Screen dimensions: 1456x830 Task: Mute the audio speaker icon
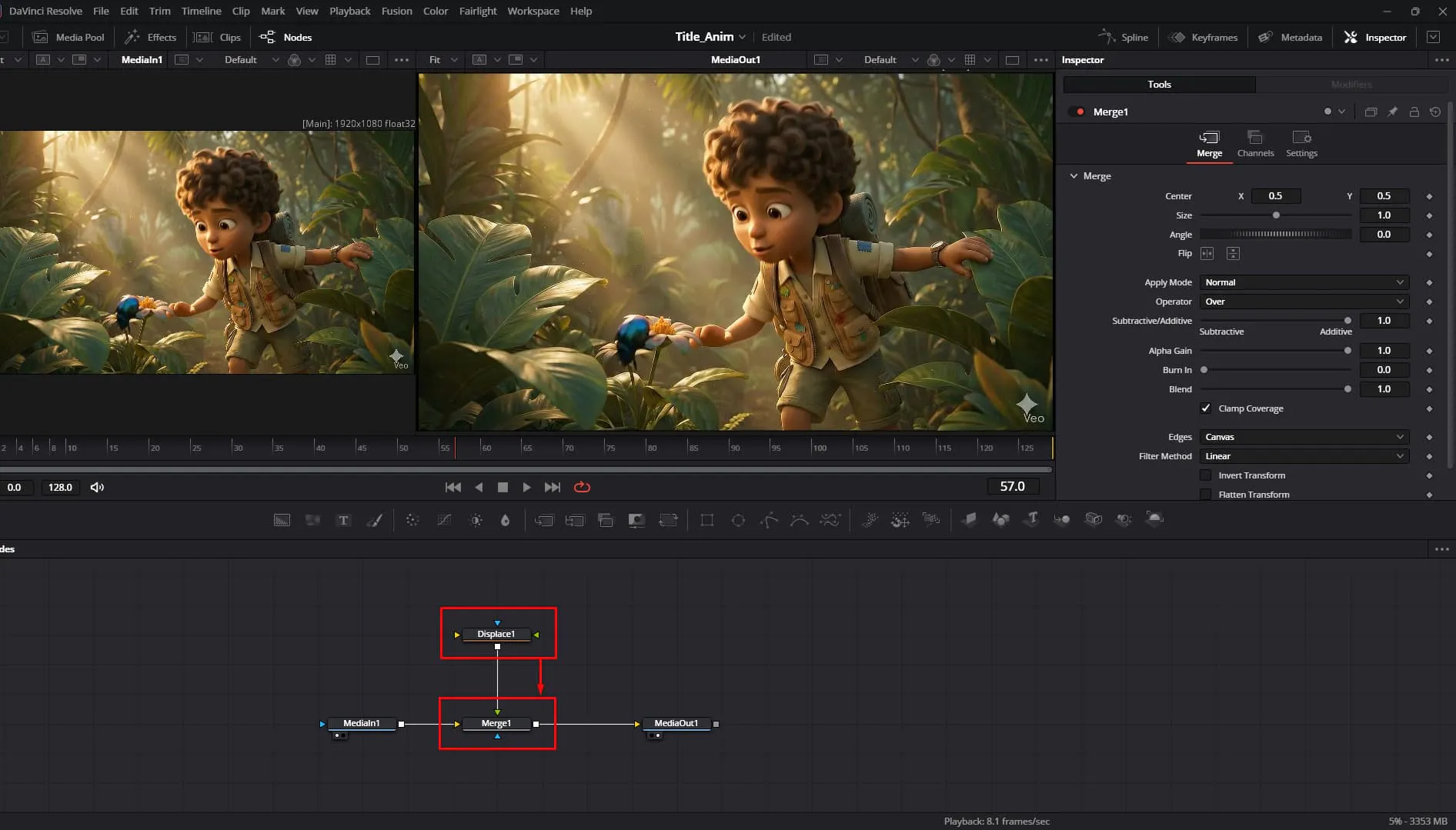pos(97,487)
